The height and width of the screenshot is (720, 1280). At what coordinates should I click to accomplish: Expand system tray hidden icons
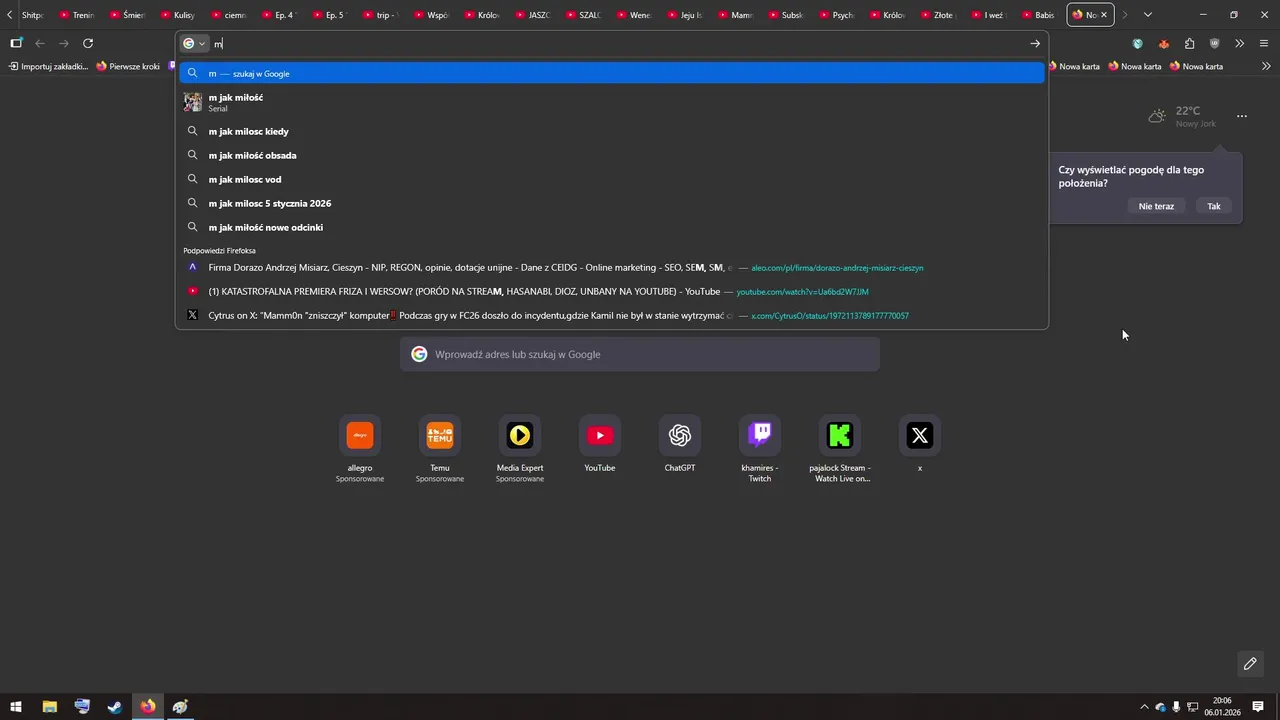pos(1143,706)
